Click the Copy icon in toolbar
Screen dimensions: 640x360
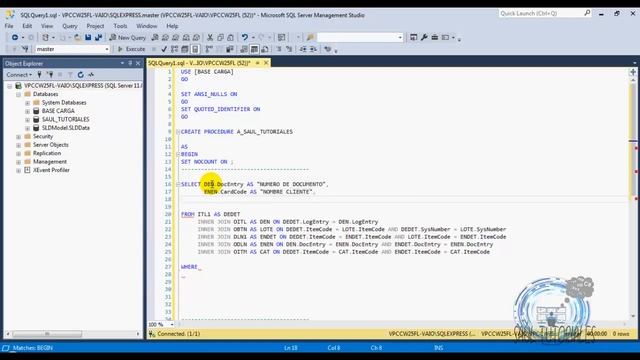[x=220, y=38]
